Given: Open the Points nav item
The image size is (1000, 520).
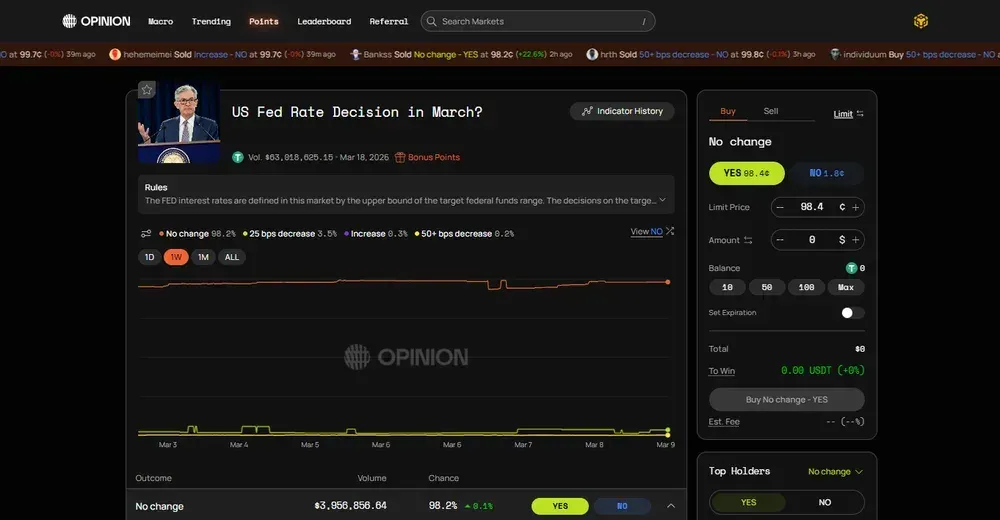Looking at the screenshot, I should click(263, 21).
